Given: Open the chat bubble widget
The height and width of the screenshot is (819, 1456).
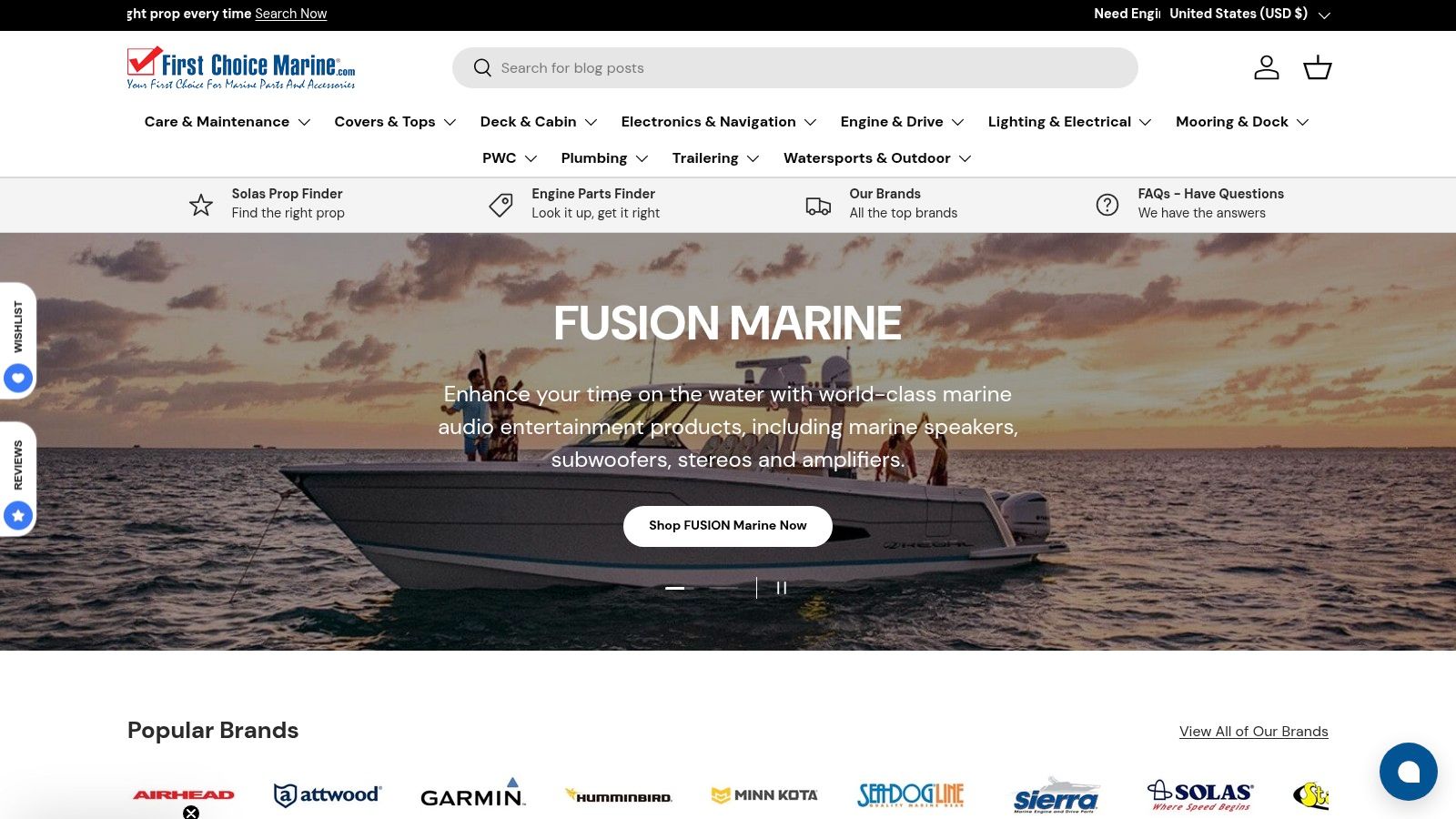Looking at the screenshot, I should [x=1408, y=772].
